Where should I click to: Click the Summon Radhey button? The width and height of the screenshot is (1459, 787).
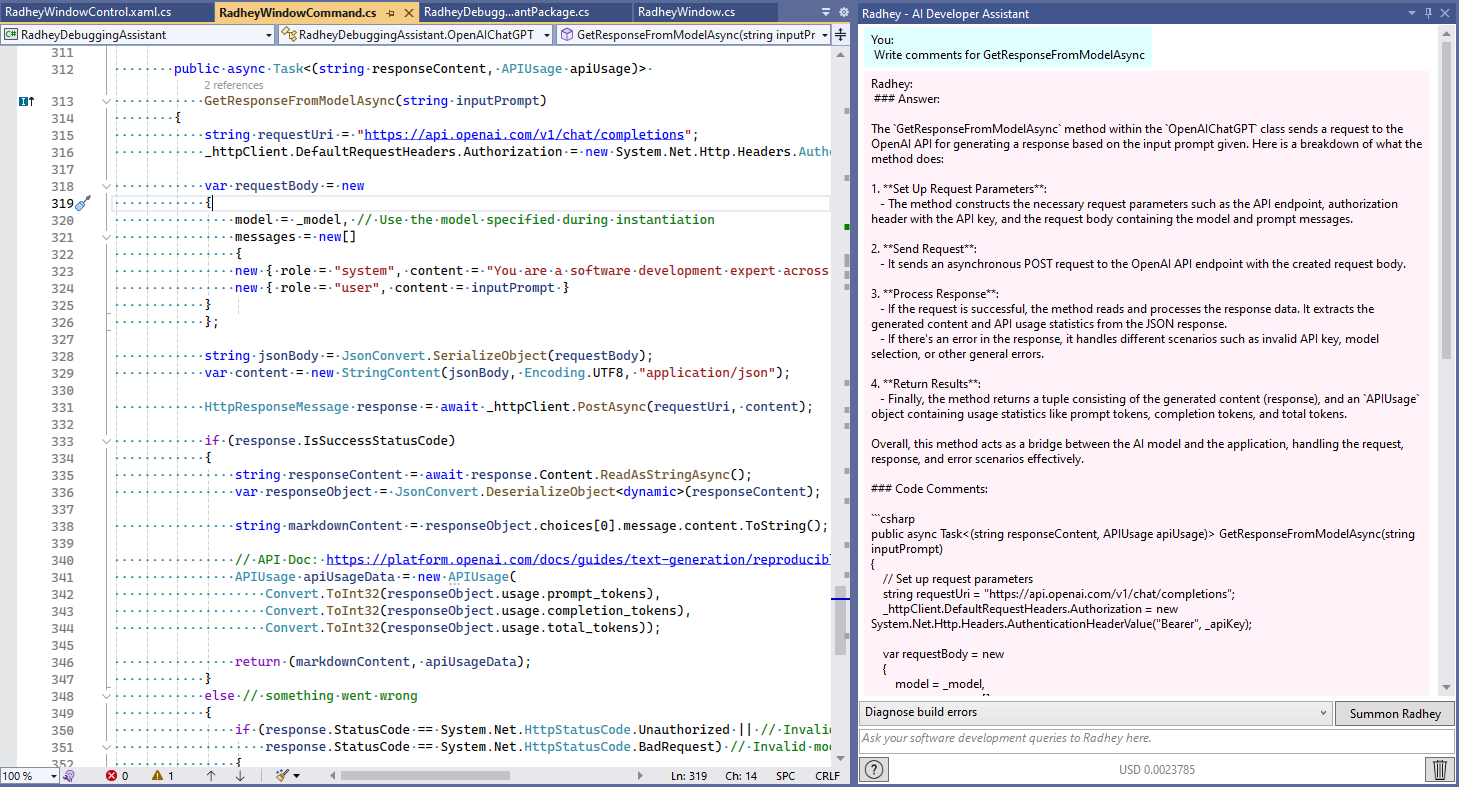point(1395,713)
